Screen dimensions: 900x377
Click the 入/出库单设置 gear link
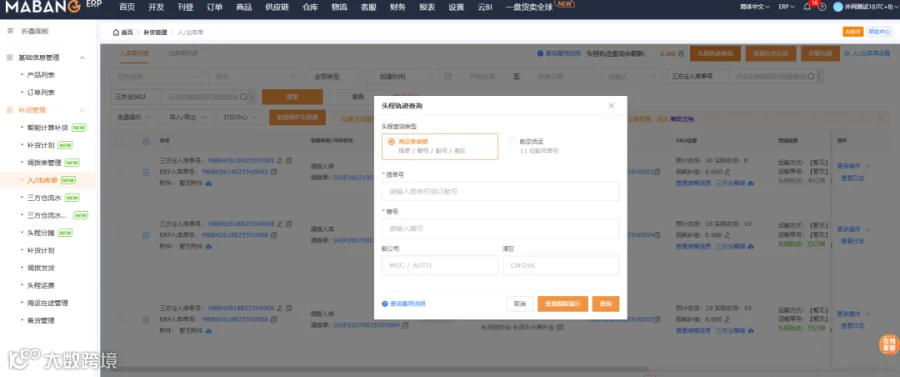tap(867, 53)
